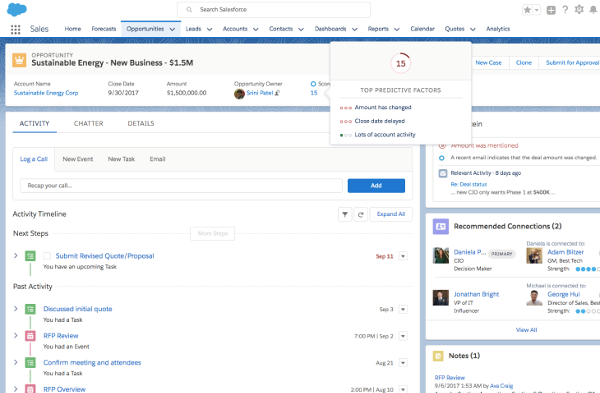The height and width of the screenshot is (393, 600).
Task: Open the Analytics nav tab
Action: pos(498,29)
